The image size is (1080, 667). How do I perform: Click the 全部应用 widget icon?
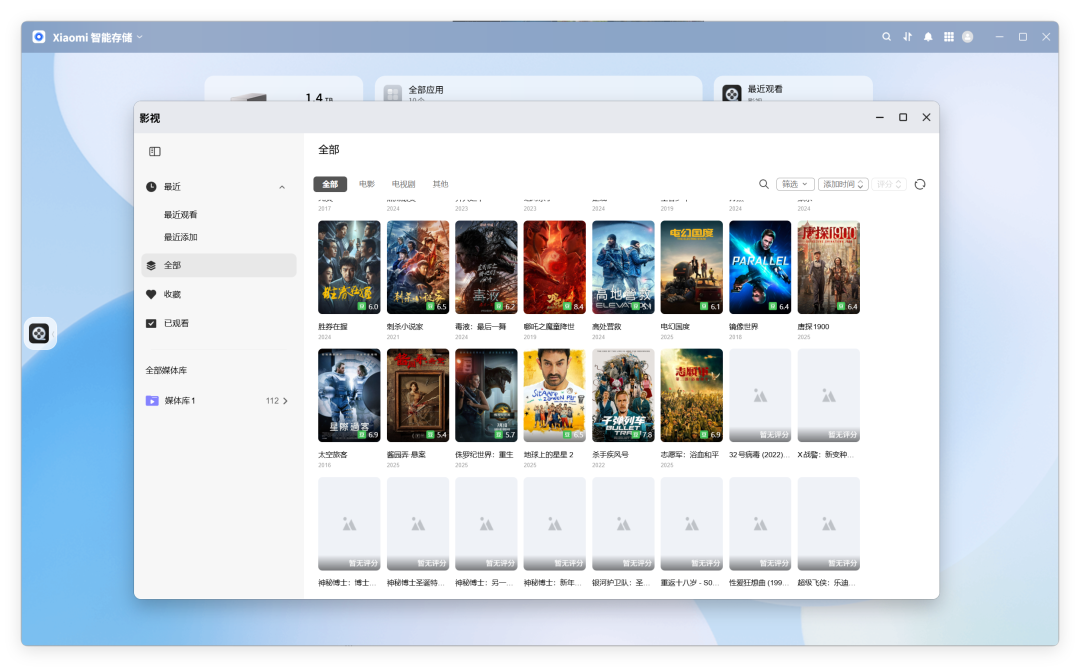click(393, 94)
